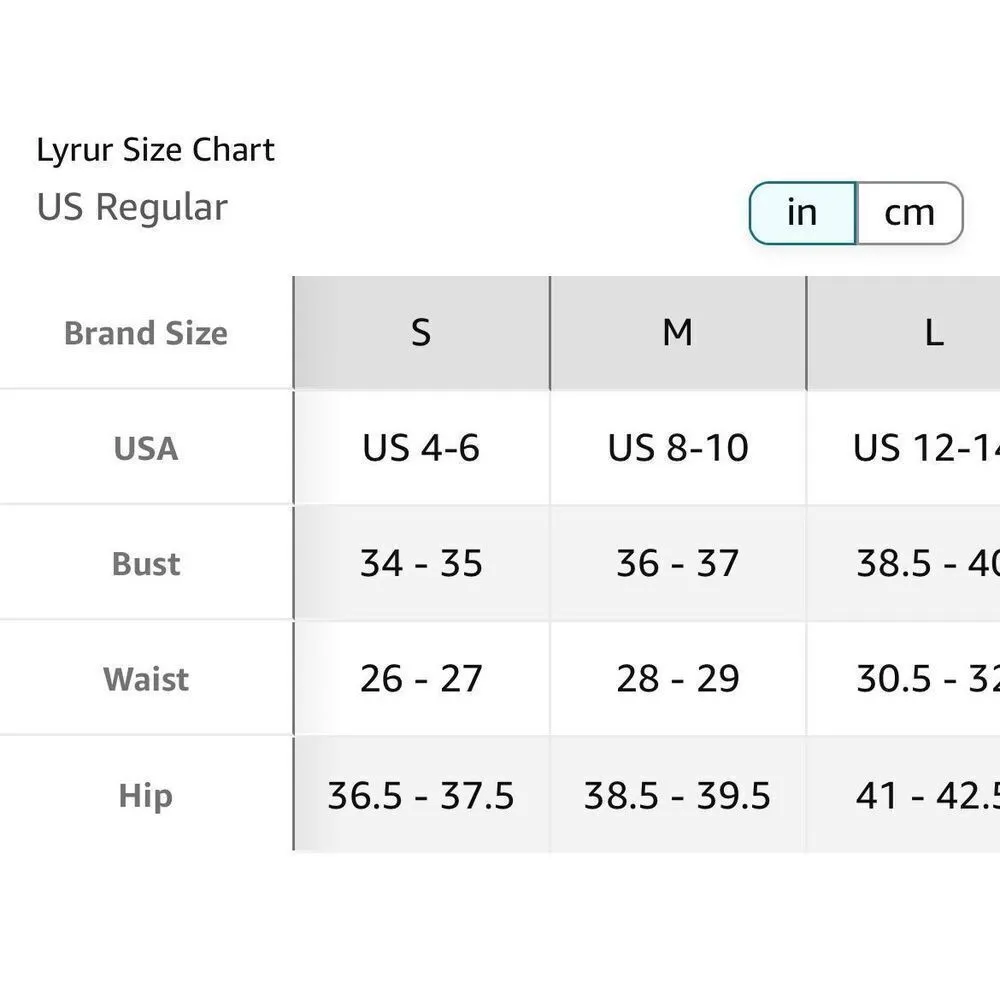
Task: Click the medium hip "38.5 - 39.5" cell
Action: 677,796
